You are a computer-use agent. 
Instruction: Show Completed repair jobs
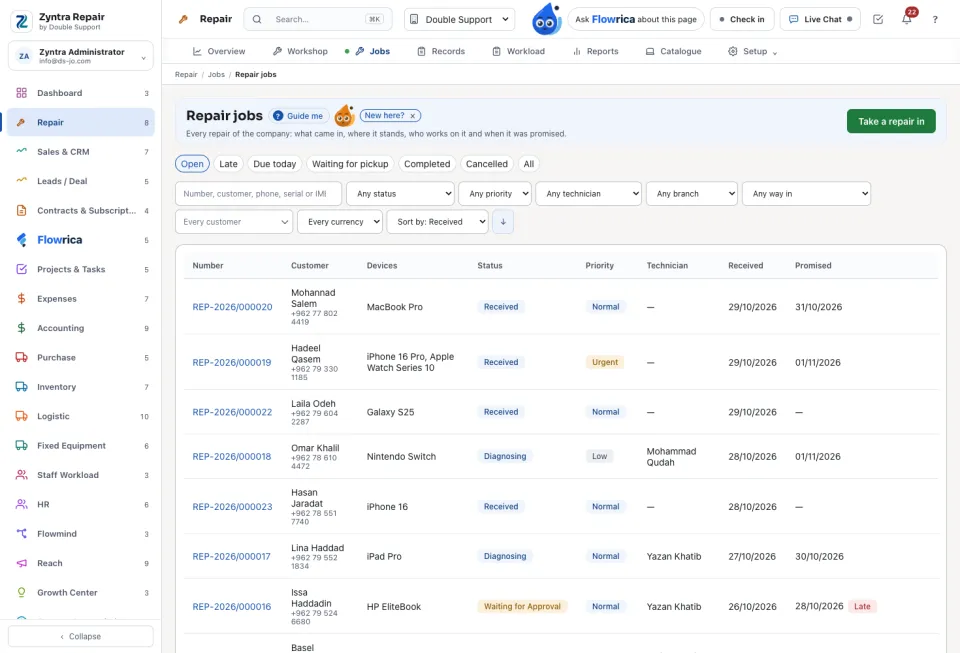coord(427,164)
